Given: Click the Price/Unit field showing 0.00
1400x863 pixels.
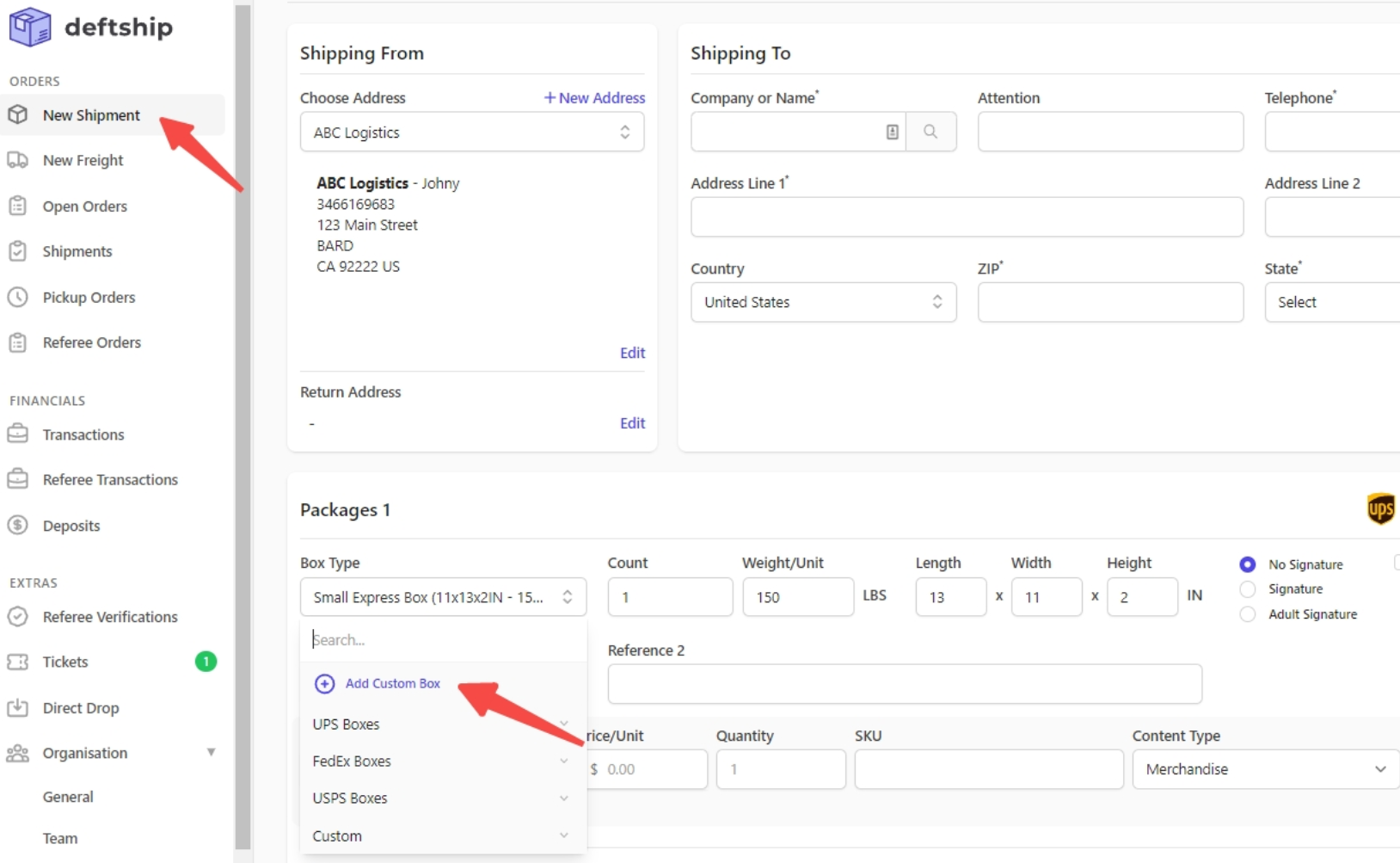Looking at the screenshot, I should point(647,769).
